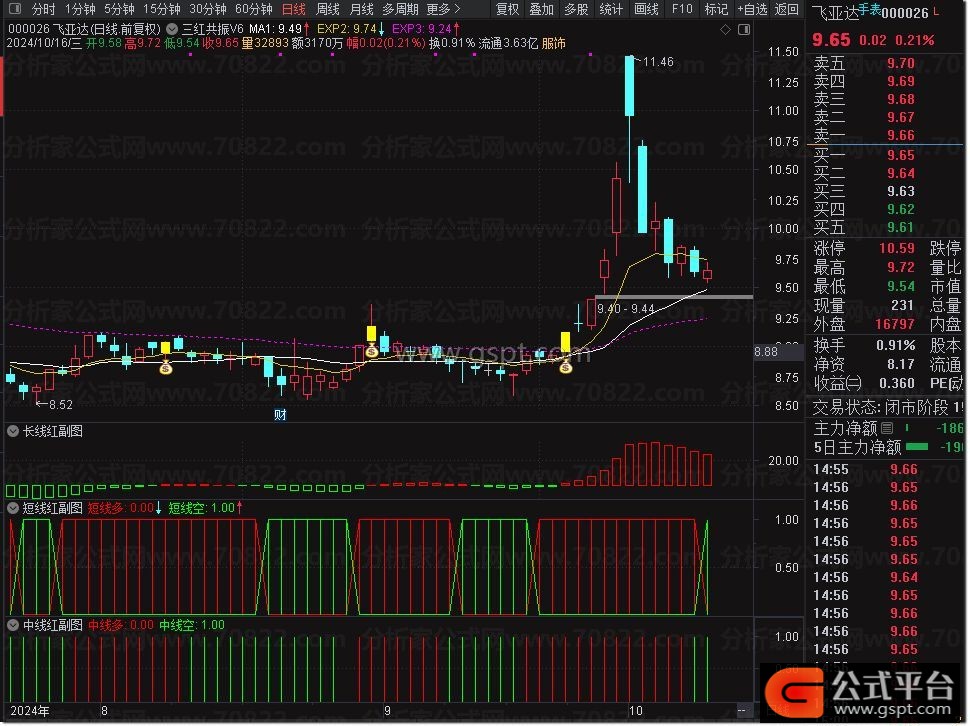Viewport: 970px width, 726px height.
Task: Click the 000026 stock code in the header
Action: [905, 13]
